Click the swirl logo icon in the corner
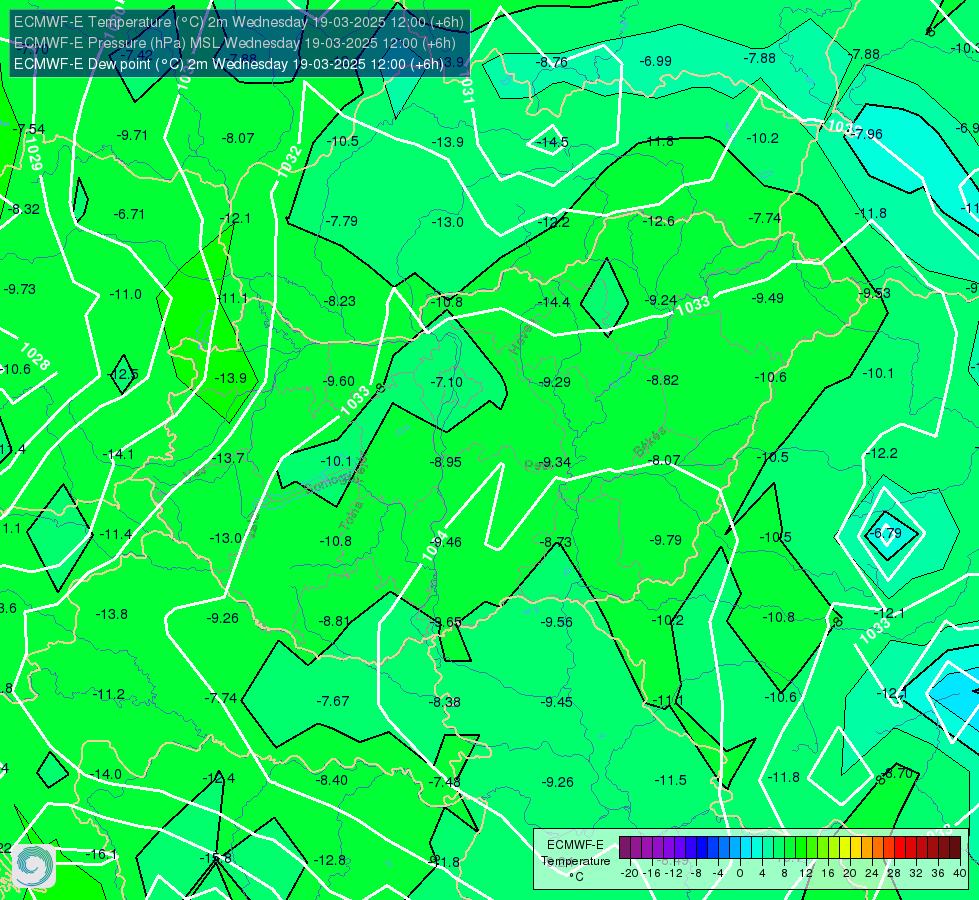Screen dimensions: 979x900 tap(34, 866)
